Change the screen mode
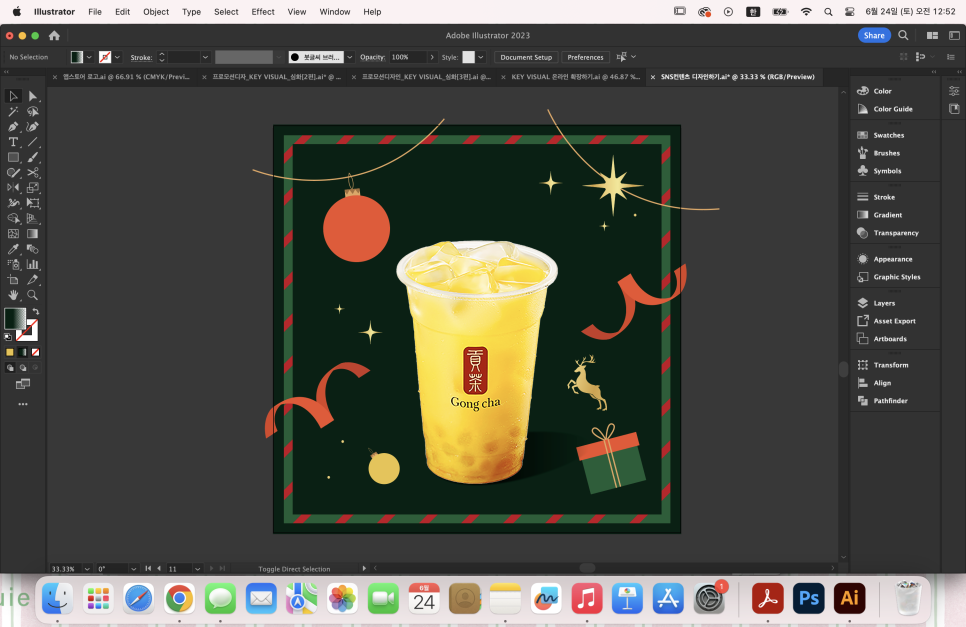This screenshot has height=627, width=966. pyautogui.click(x=23, y=384)
